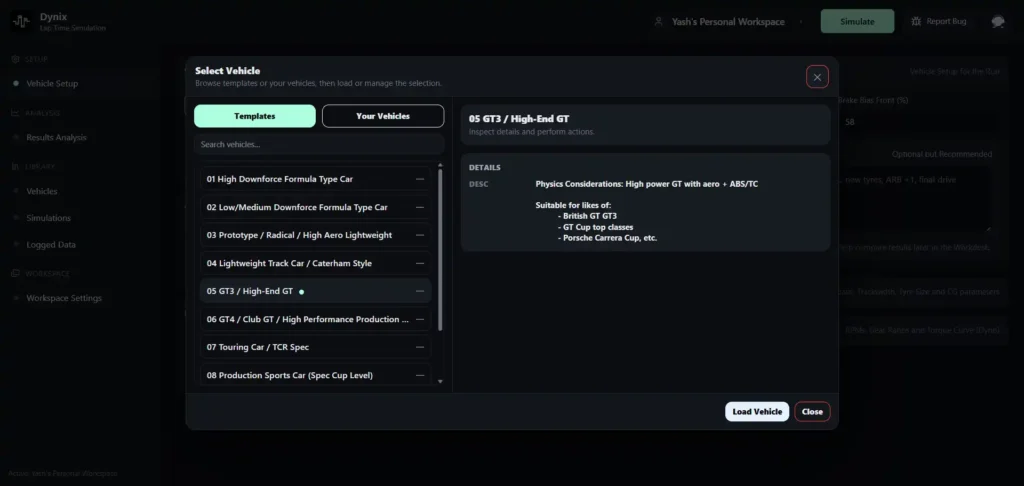This screenshot has height=486, width=1024.
Task: Click the dash icon on 08 Production Sports Car row
Action: [420, 375]
